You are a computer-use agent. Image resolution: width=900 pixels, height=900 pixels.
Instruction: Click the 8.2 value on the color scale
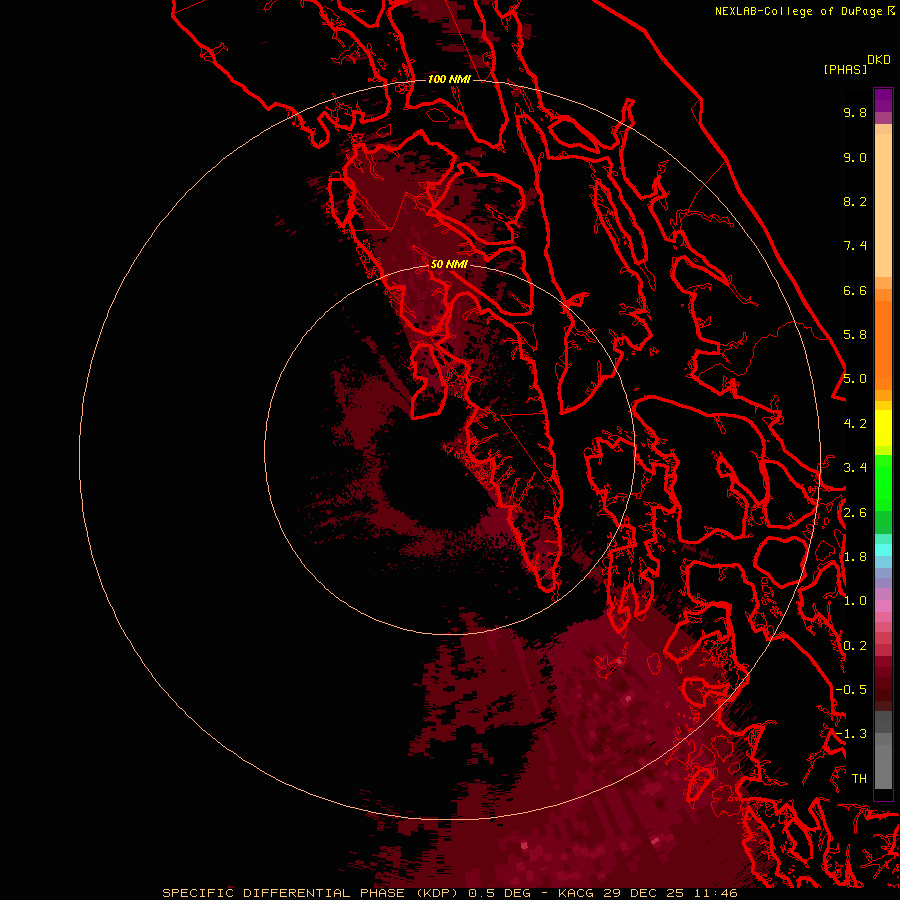[855, 201]
